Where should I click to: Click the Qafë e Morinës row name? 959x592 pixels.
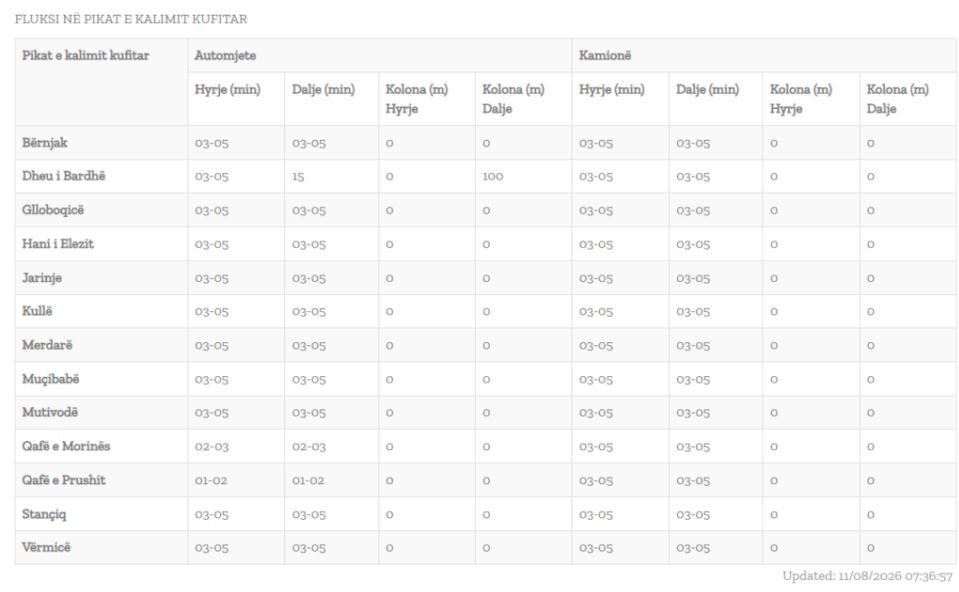coord(66,446)
